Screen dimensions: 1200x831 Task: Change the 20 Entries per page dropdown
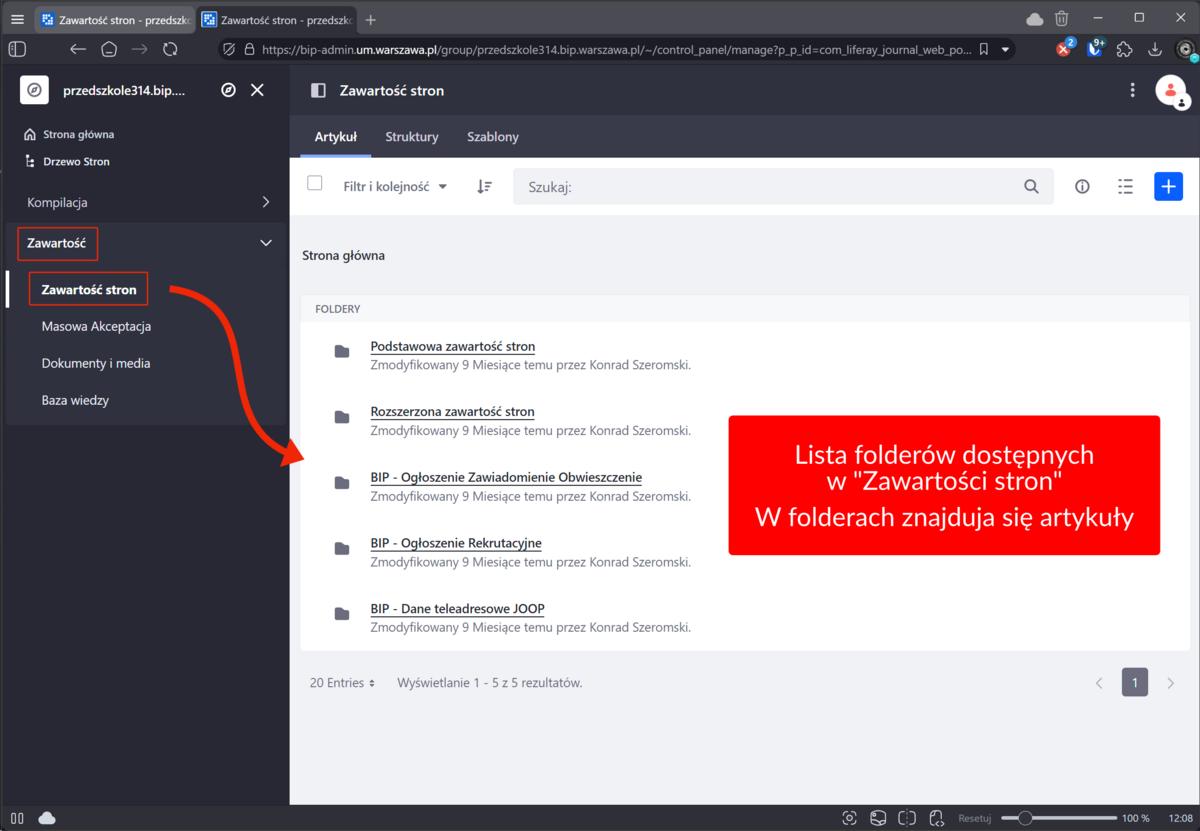click(342, 683)
